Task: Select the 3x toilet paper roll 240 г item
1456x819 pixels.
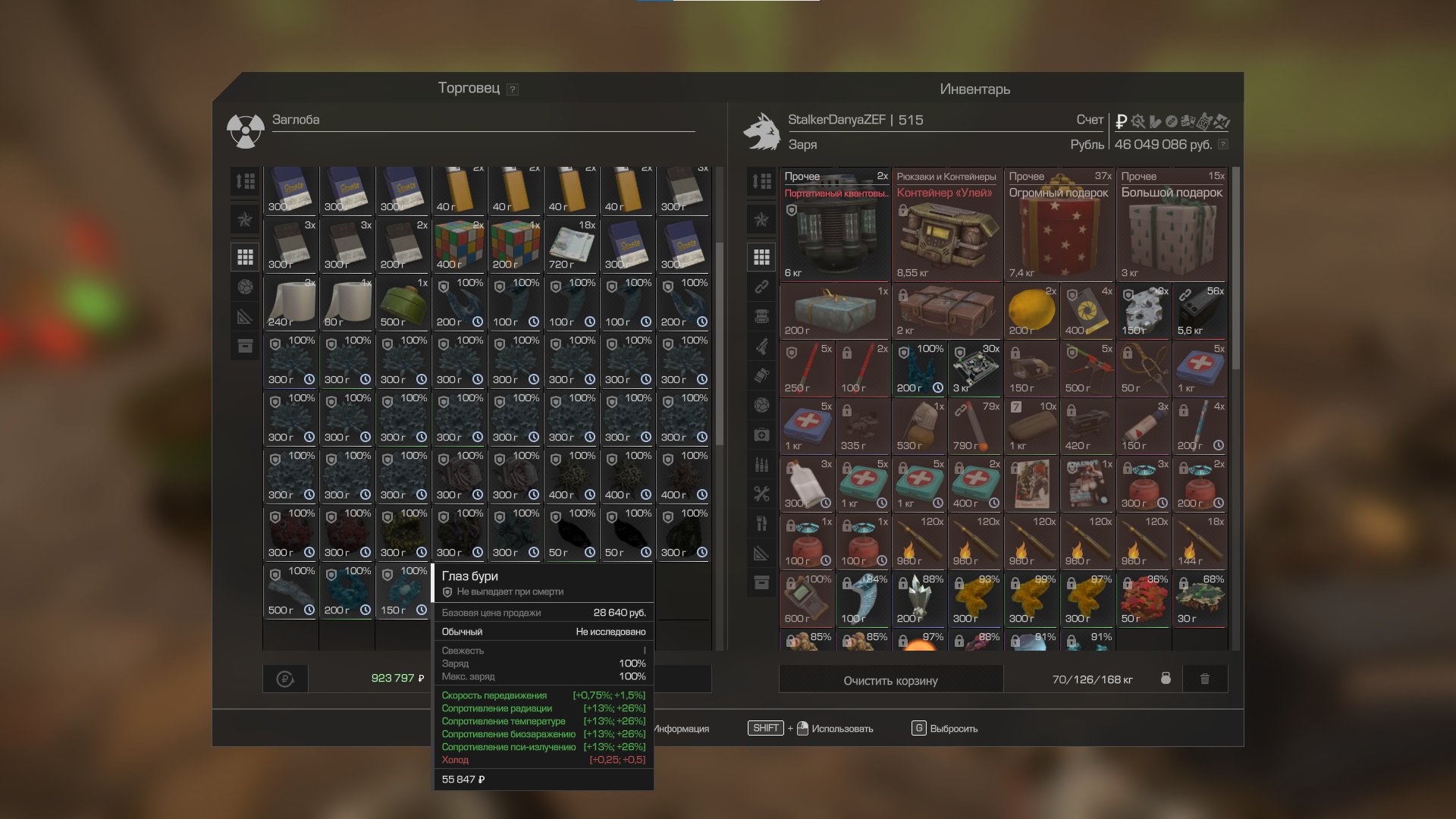Action: (x=291, y=303)
